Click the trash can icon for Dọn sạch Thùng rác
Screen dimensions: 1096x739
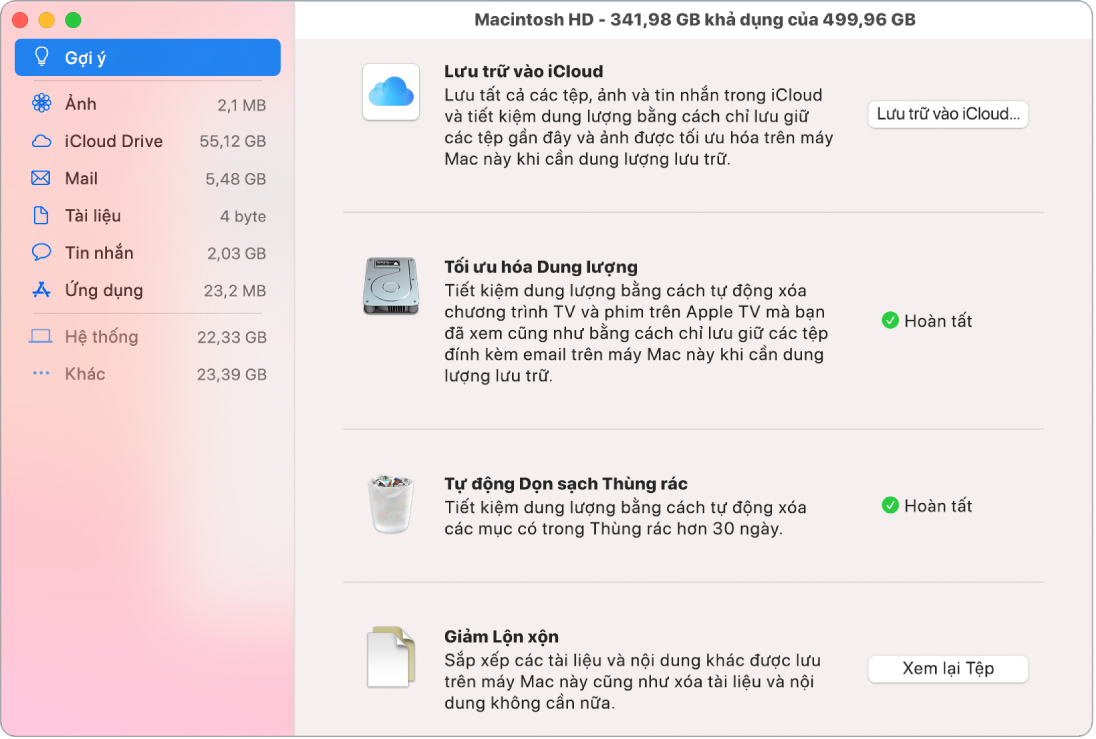click(x=393, y=505)
